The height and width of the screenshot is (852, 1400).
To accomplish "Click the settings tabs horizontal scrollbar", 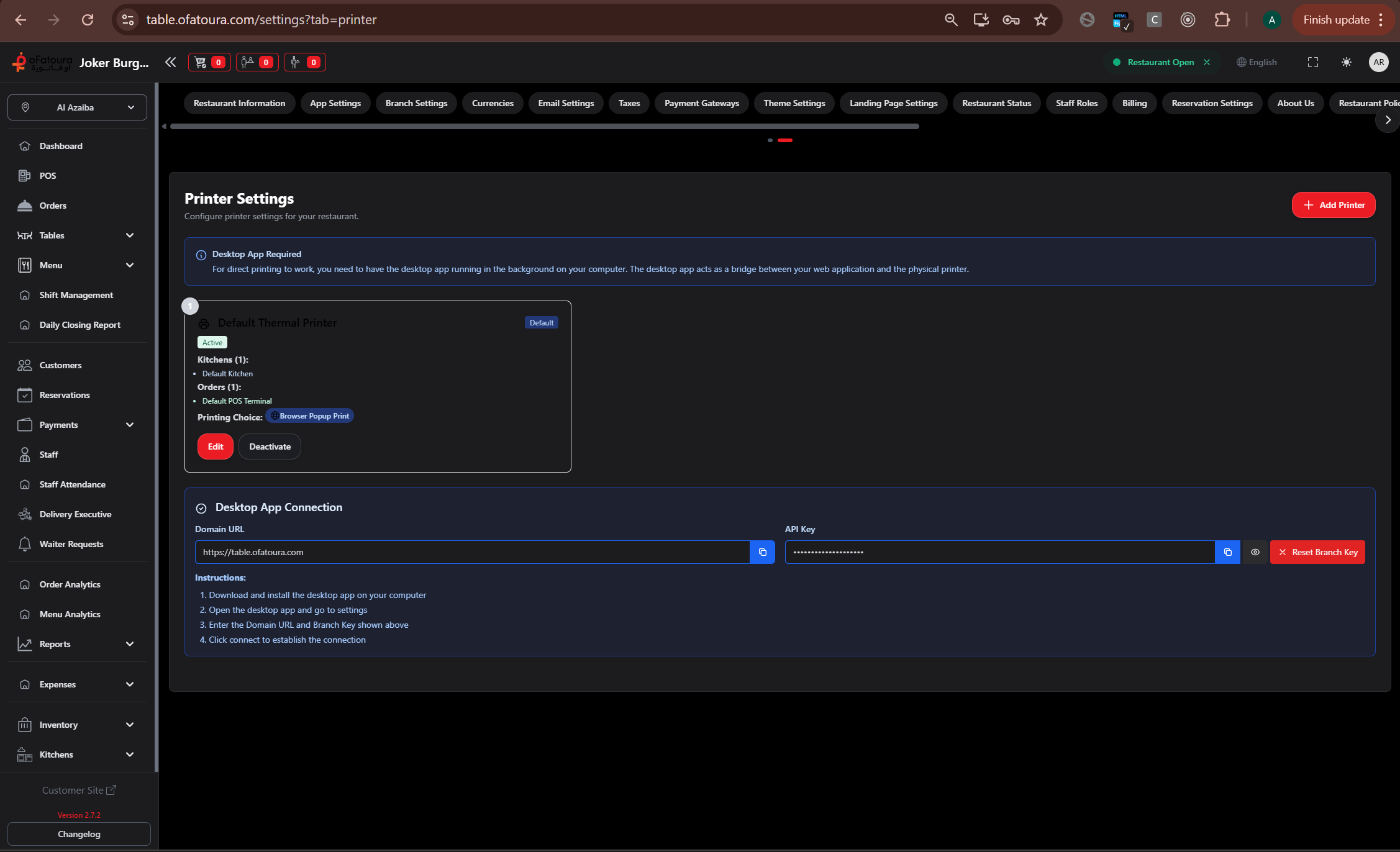I will [x=544, y=127].
